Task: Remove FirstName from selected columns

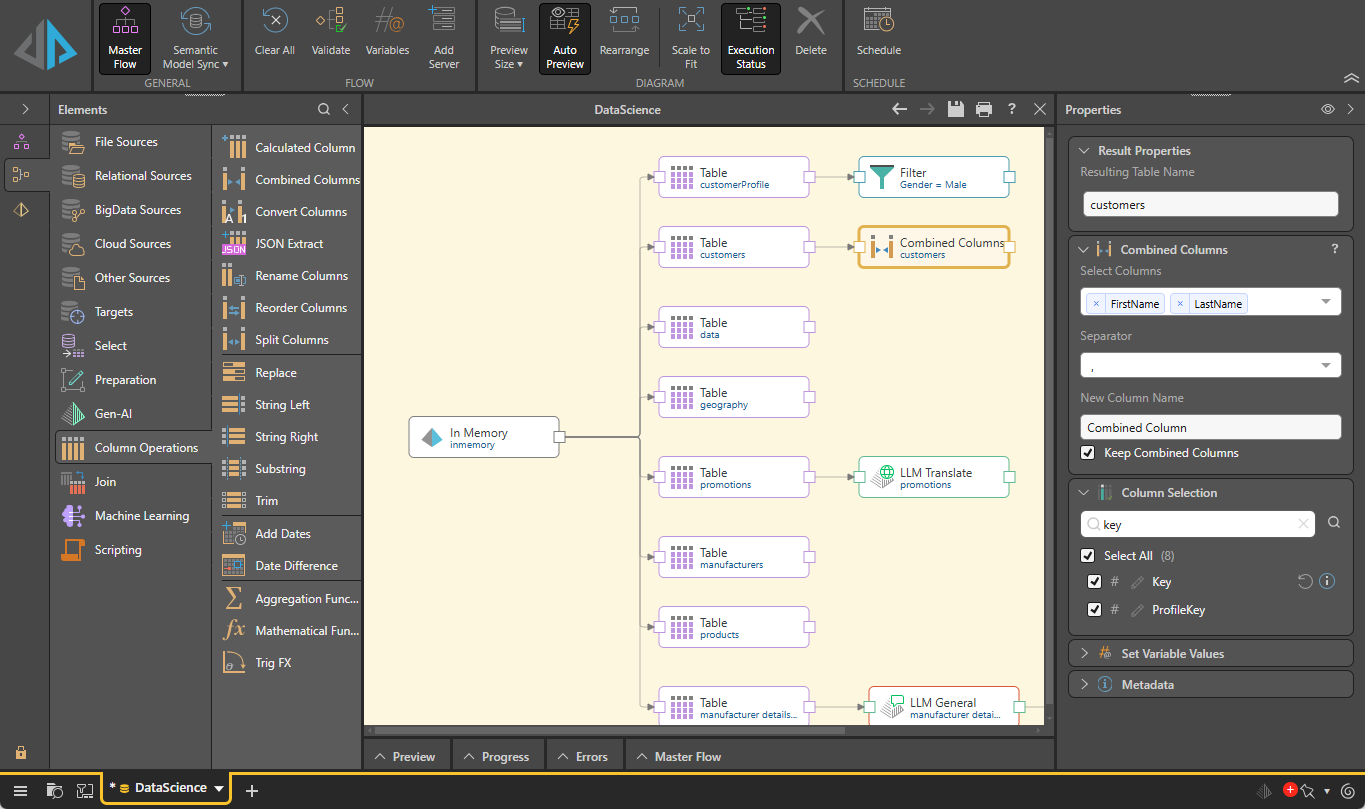Action: [1096, 304]
